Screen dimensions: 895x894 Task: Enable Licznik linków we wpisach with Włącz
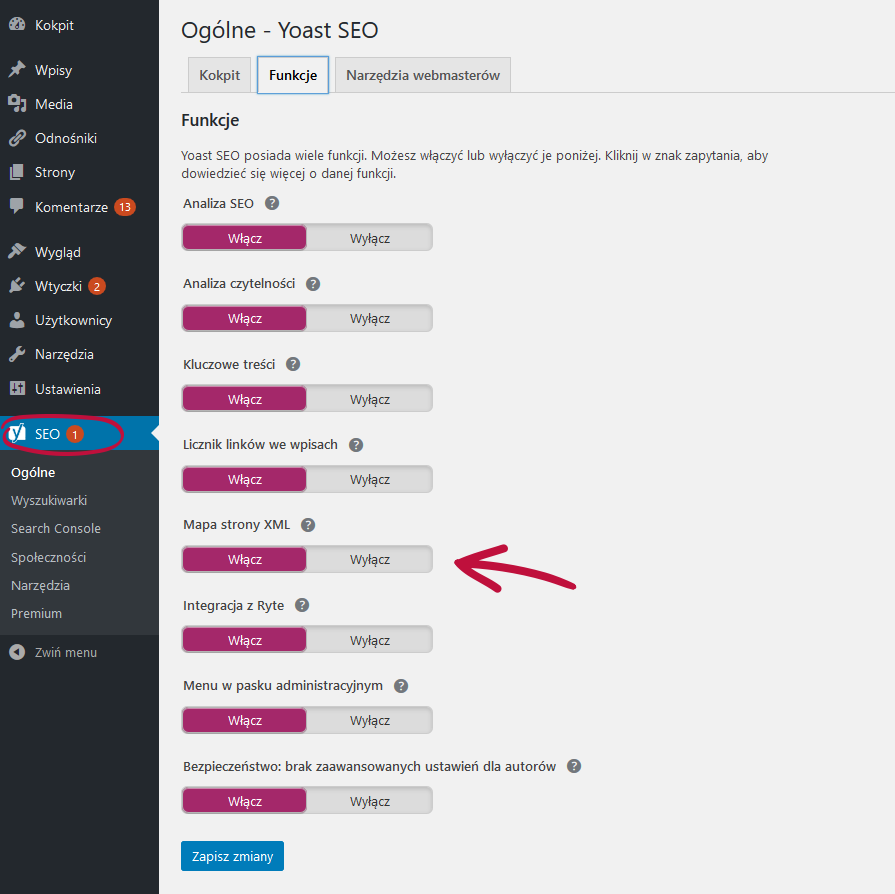(x=244, y=479)
